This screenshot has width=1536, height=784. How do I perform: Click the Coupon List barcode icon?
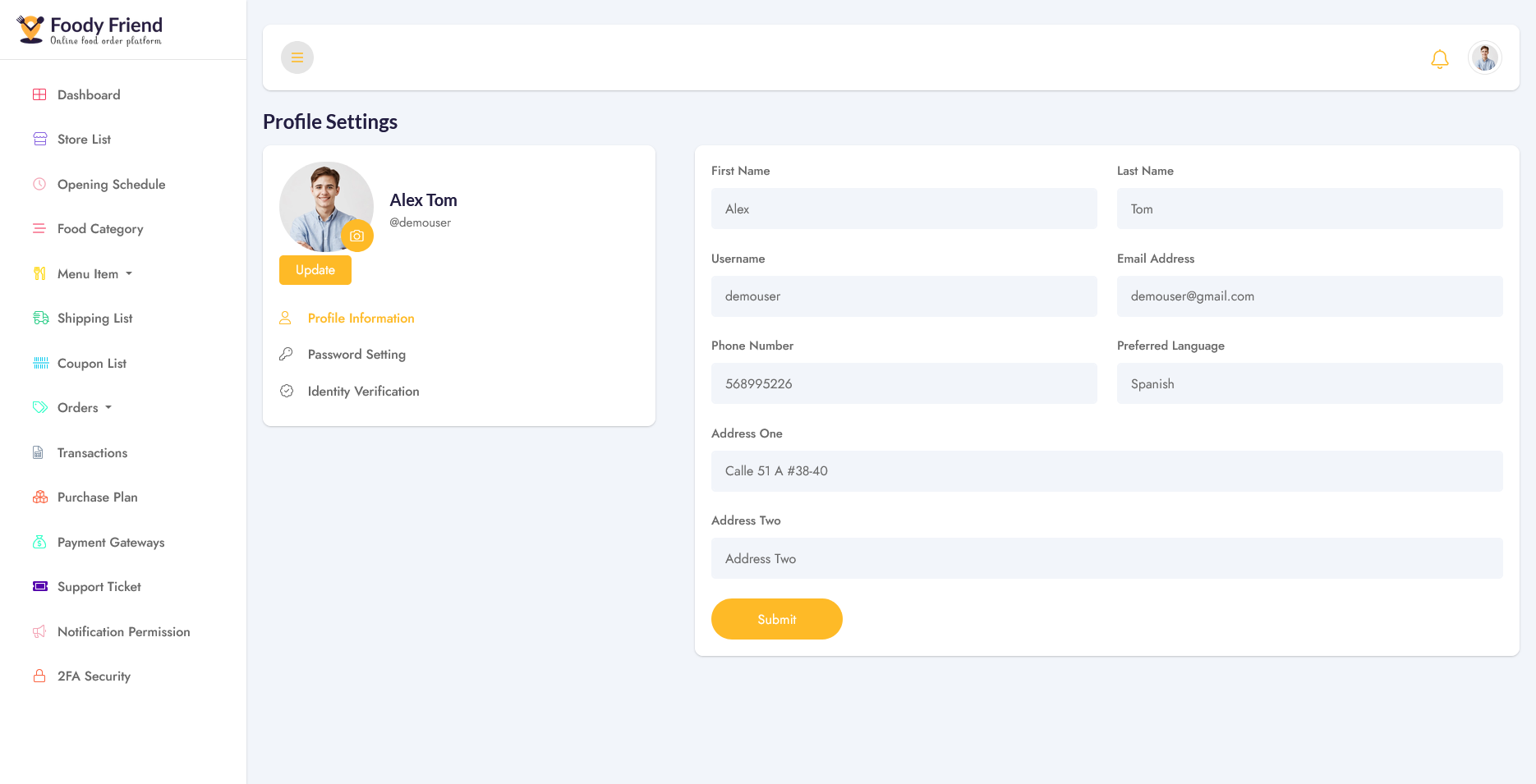coord(40,363)
